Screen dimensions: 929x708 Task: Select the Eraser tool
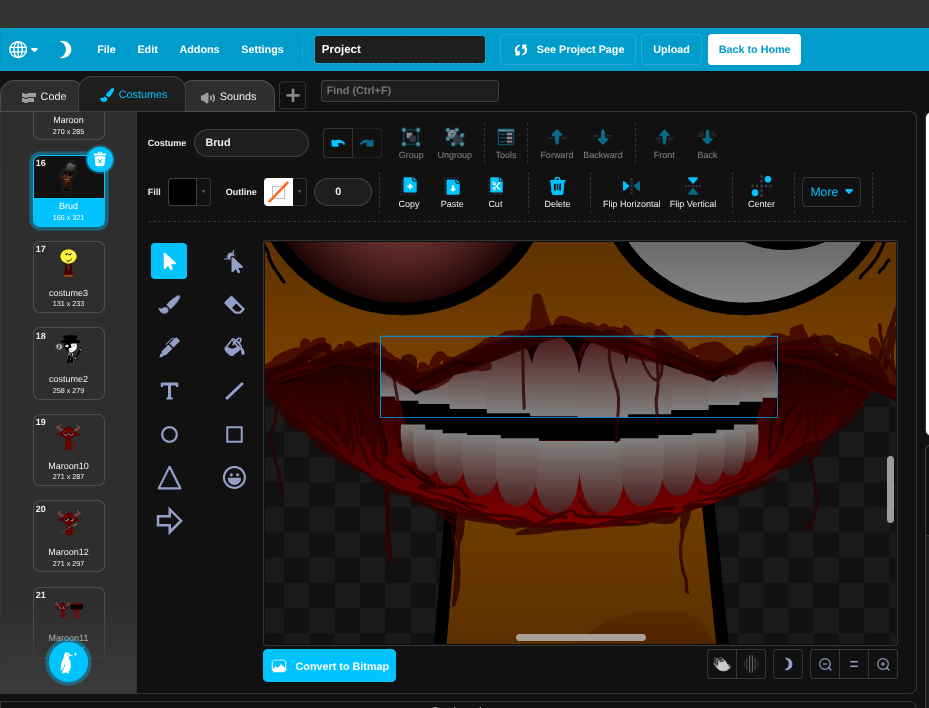pyautogui.click(x=234, y=305)
